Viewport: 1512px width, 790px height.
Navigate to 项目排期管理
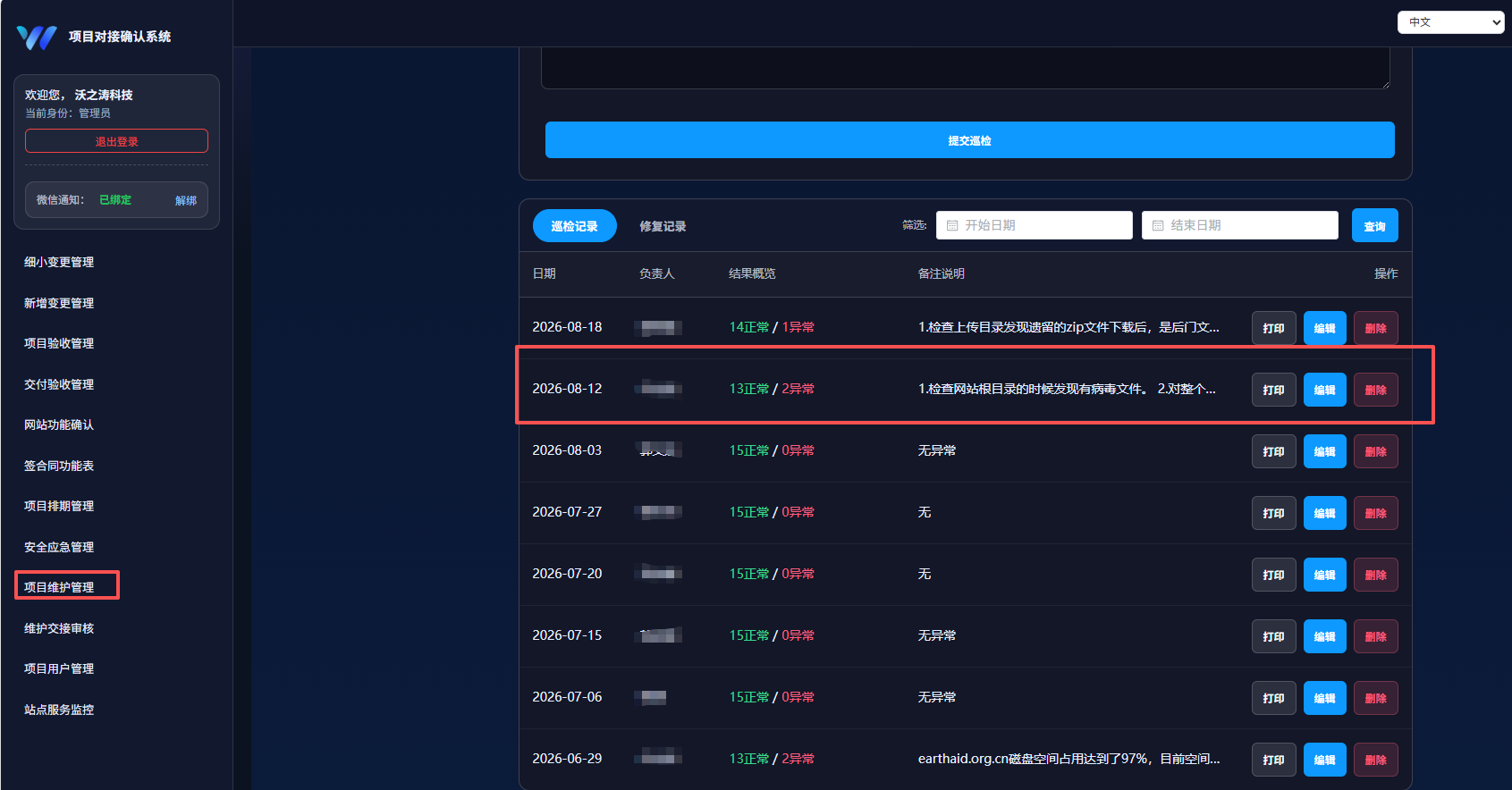click(x=59, y=506)
